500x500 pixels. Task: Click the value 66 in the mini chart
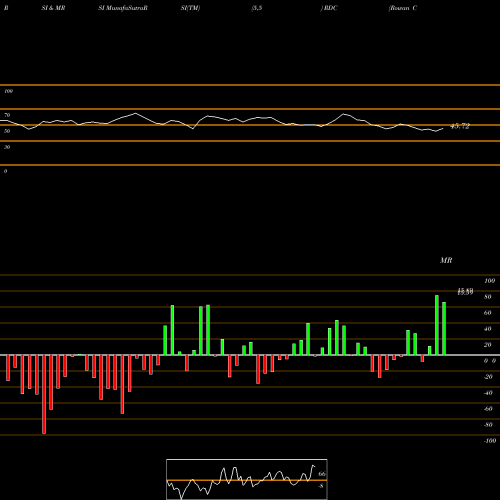(x=322, y=474)
